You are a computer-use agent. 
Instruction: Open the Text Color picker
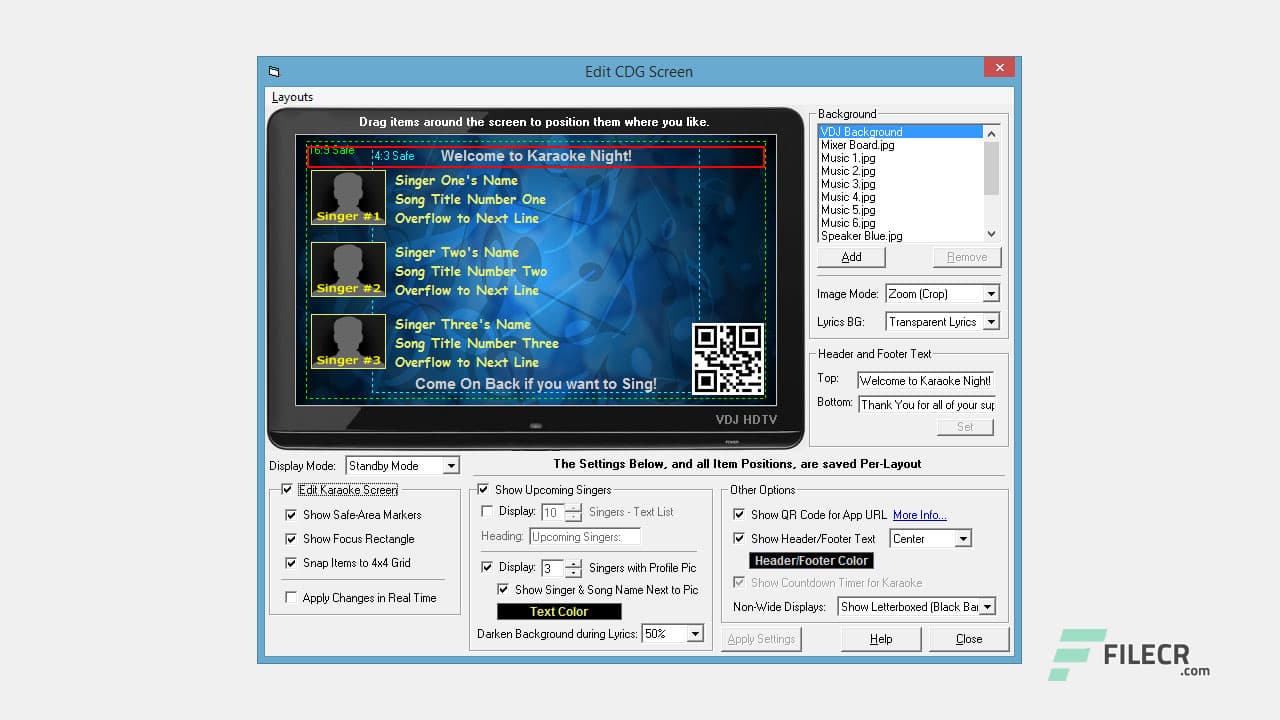(559, 611)
